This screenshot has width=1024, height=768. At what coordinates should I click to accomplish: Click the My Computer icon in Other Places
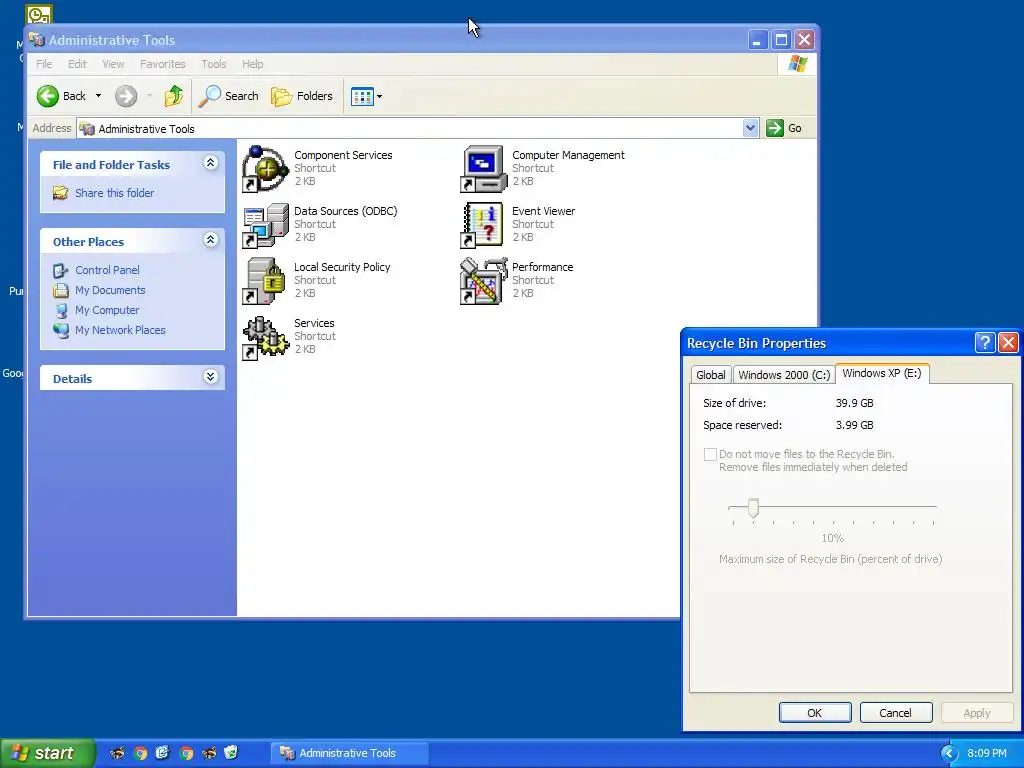tap(61, 310)
